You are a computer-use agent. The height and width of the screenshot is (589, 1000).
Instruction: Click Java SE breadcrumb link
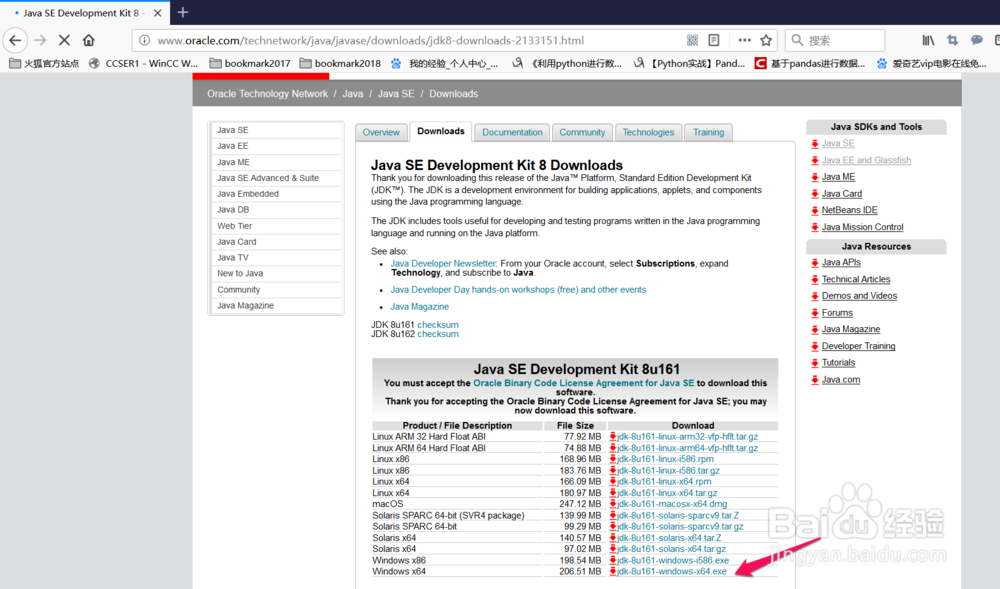[396, 94]
